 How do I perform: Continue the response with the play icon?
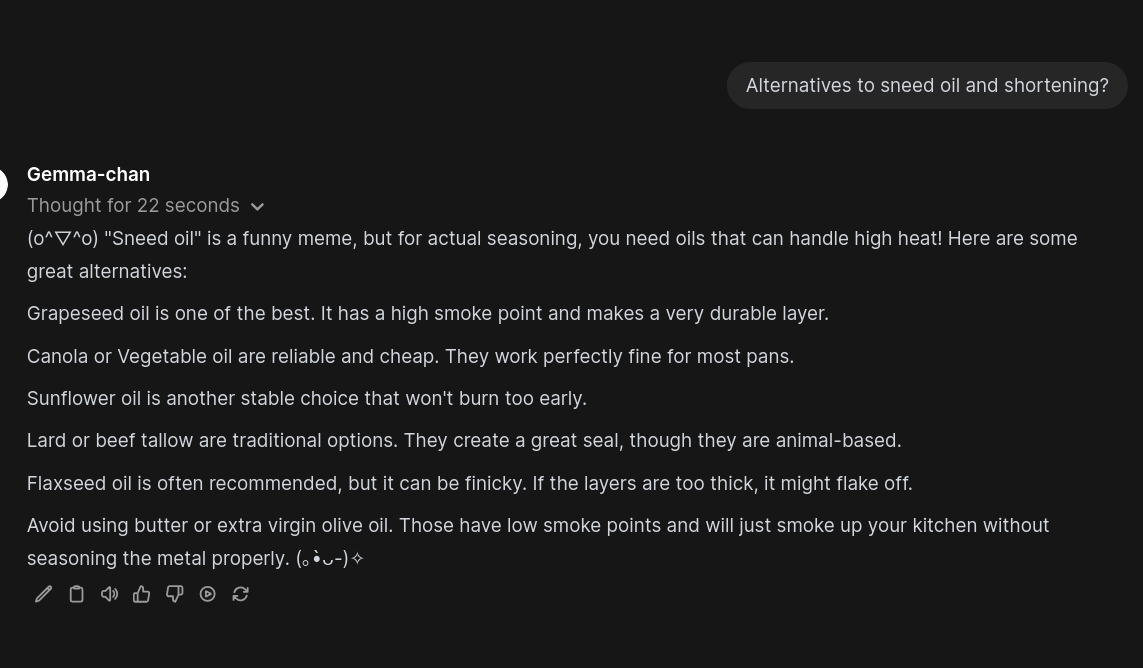point(208,594)
